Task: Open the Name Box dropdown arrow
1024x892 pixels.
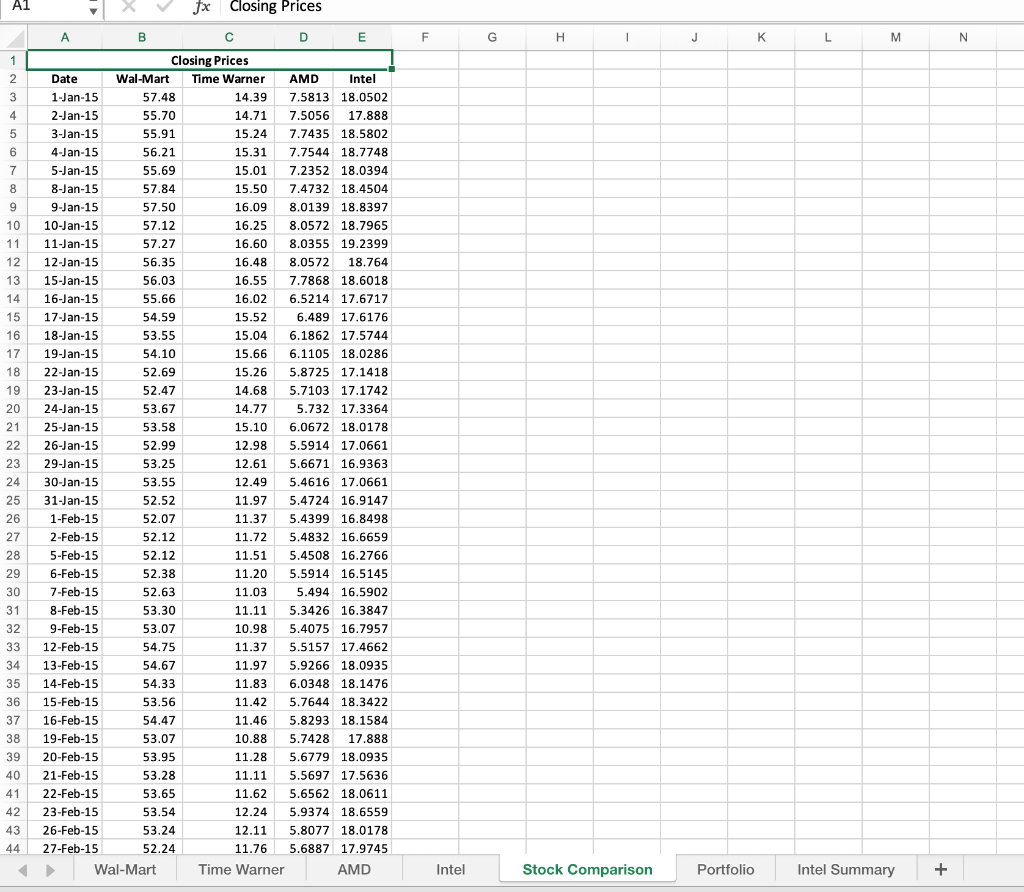Action: 92,9
